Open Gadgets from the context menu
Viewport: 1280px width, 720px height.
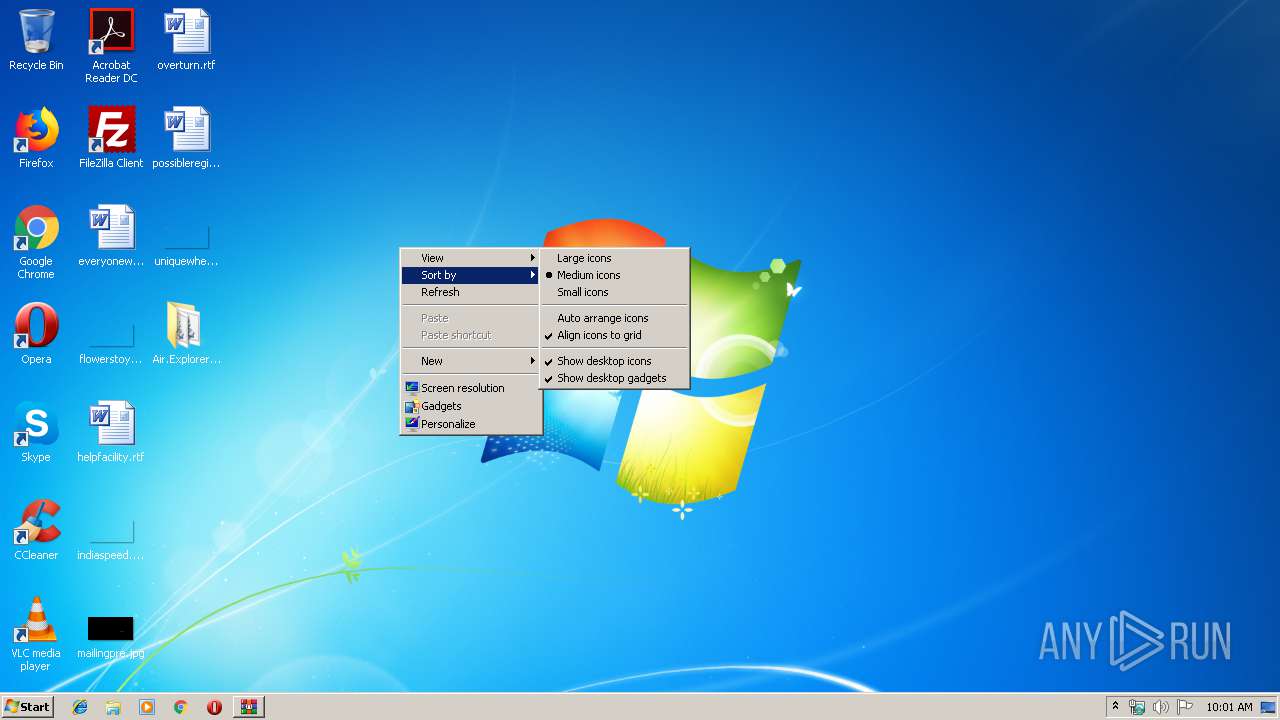pyautogui.click(x=470, y=406)
